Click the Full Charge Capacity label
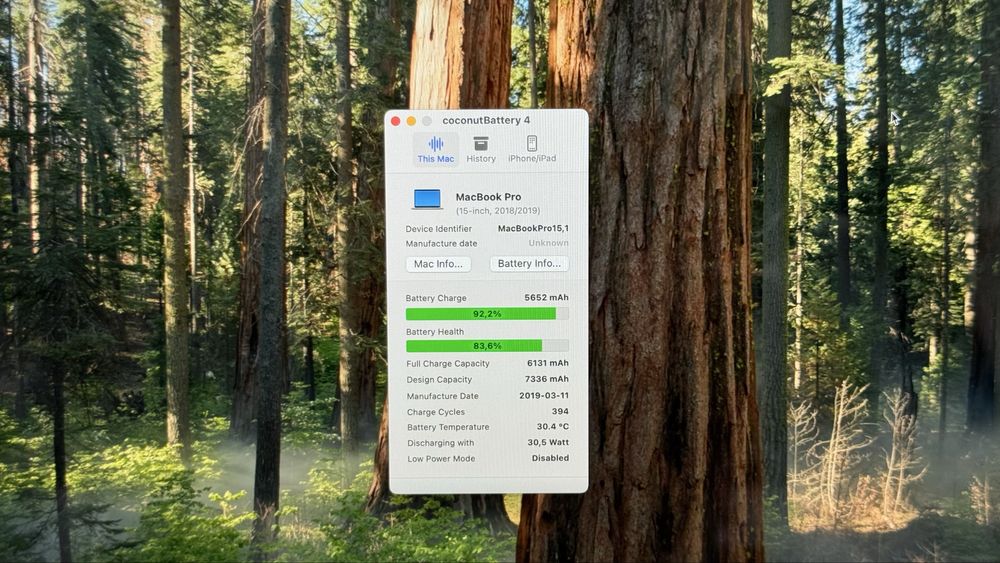Screen dimensions: 1000x563 click(448, 363)
